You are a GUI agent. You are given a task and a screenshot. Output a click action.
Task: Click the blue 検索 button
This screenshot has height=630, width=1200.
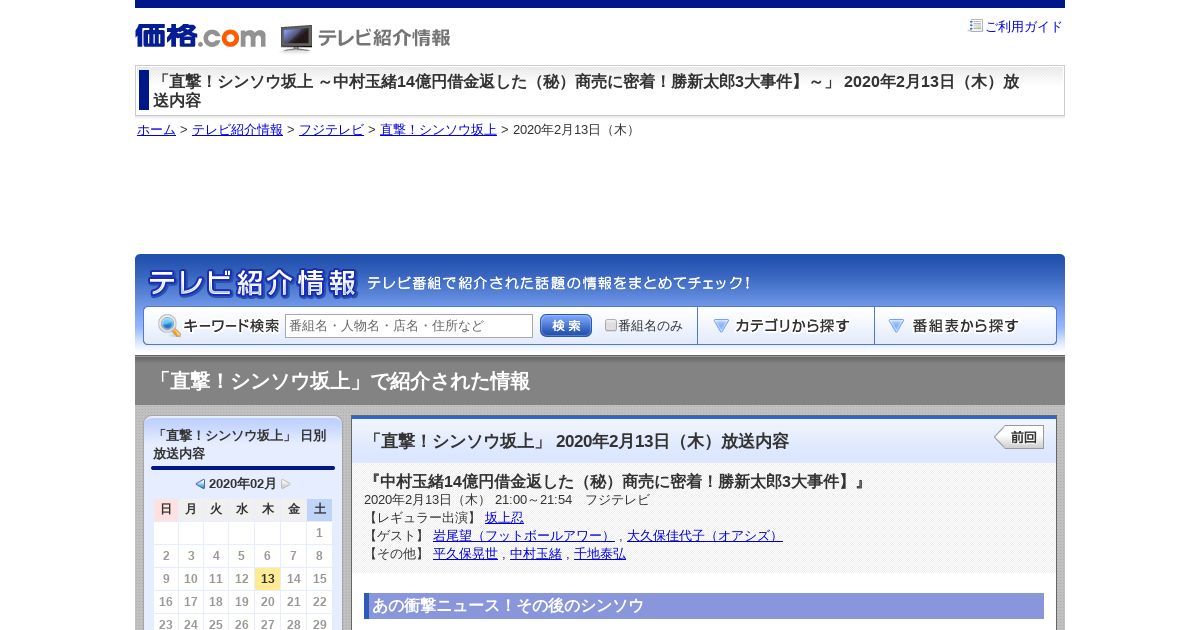[566, 326]
